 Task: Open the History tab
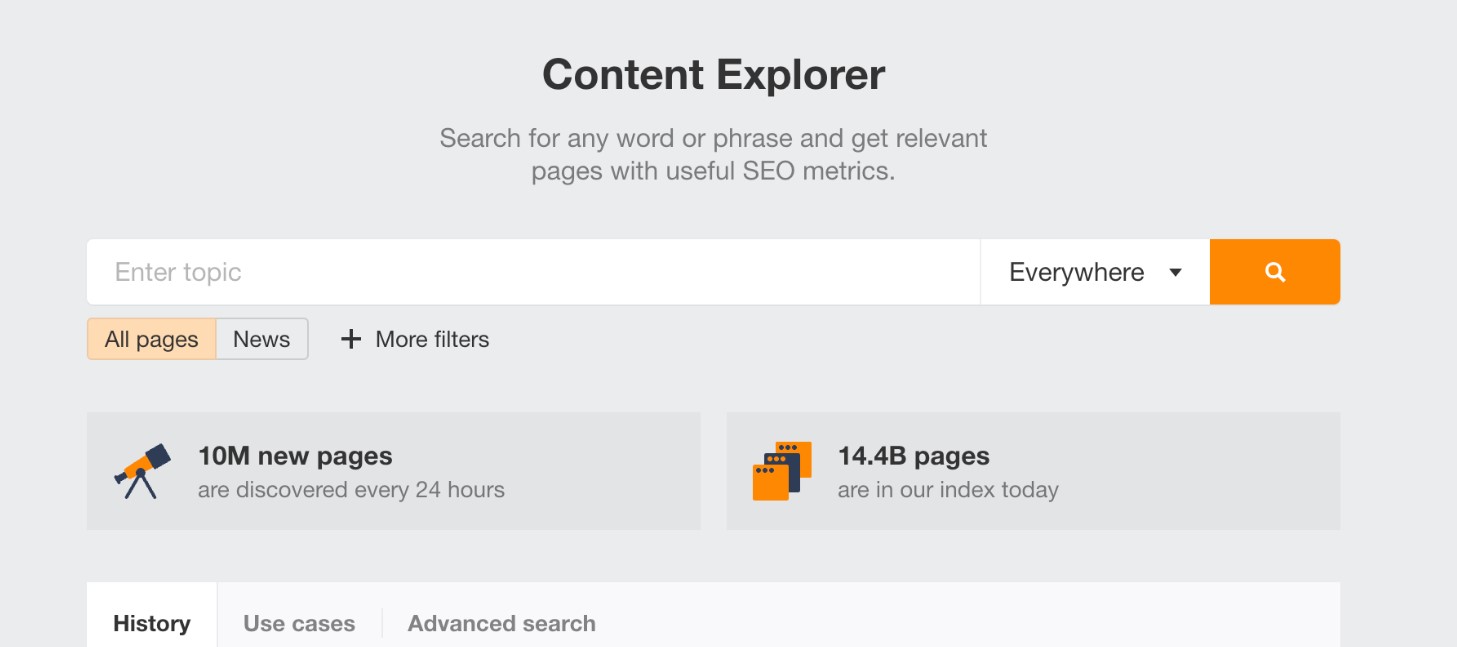pyautogui.click(x=152, y=623)
